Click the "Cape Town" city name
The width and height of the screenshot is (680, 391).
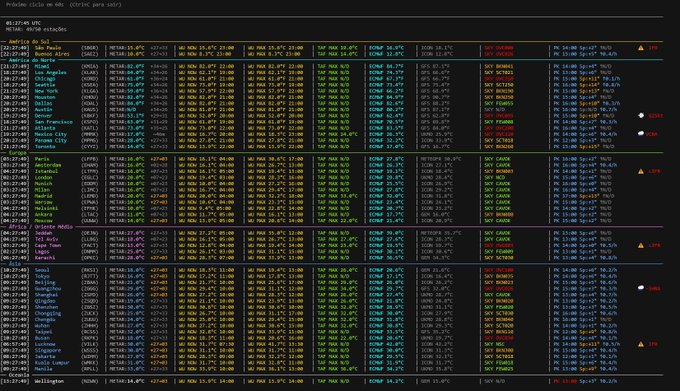tap(48, 245)
